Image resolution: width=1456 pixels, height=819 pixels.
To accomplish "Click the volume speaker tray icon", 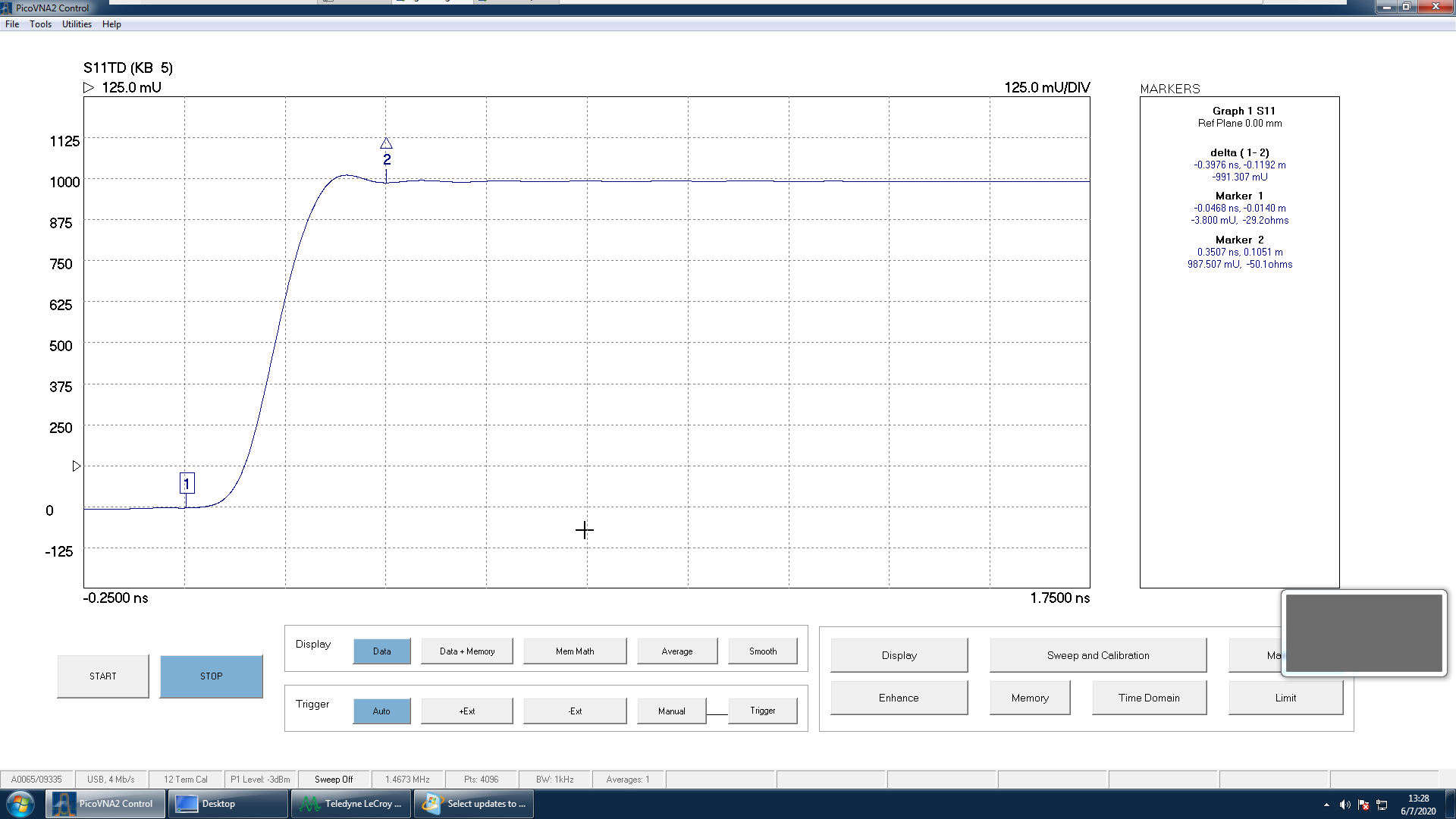I will coord(1345,805).
